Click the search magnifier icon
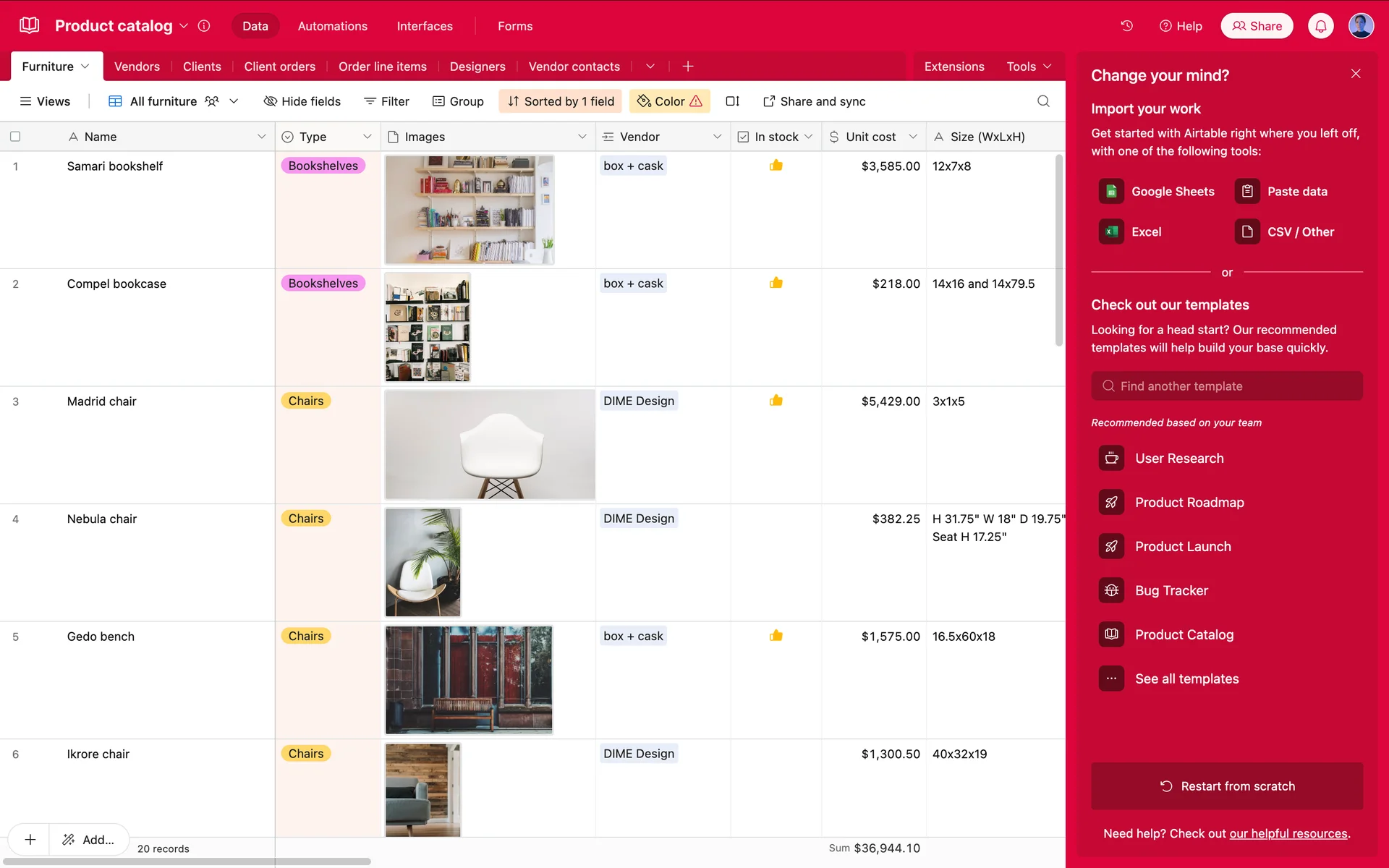Image resolution: width=1389 pixels, height=868 pixels. (x=1043, y=101)
